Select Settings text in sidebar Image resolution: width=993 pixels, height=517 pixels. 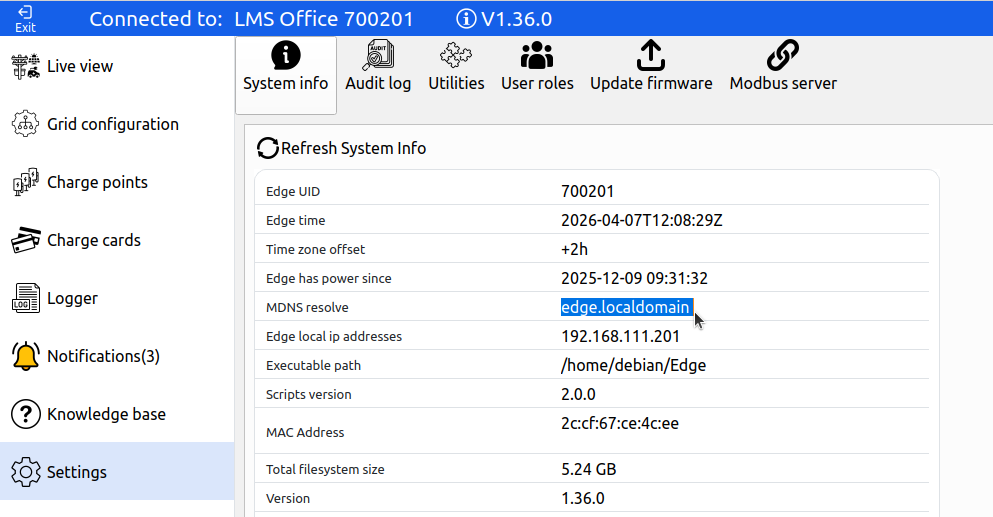pyautogui.click(x=77, y=473)
